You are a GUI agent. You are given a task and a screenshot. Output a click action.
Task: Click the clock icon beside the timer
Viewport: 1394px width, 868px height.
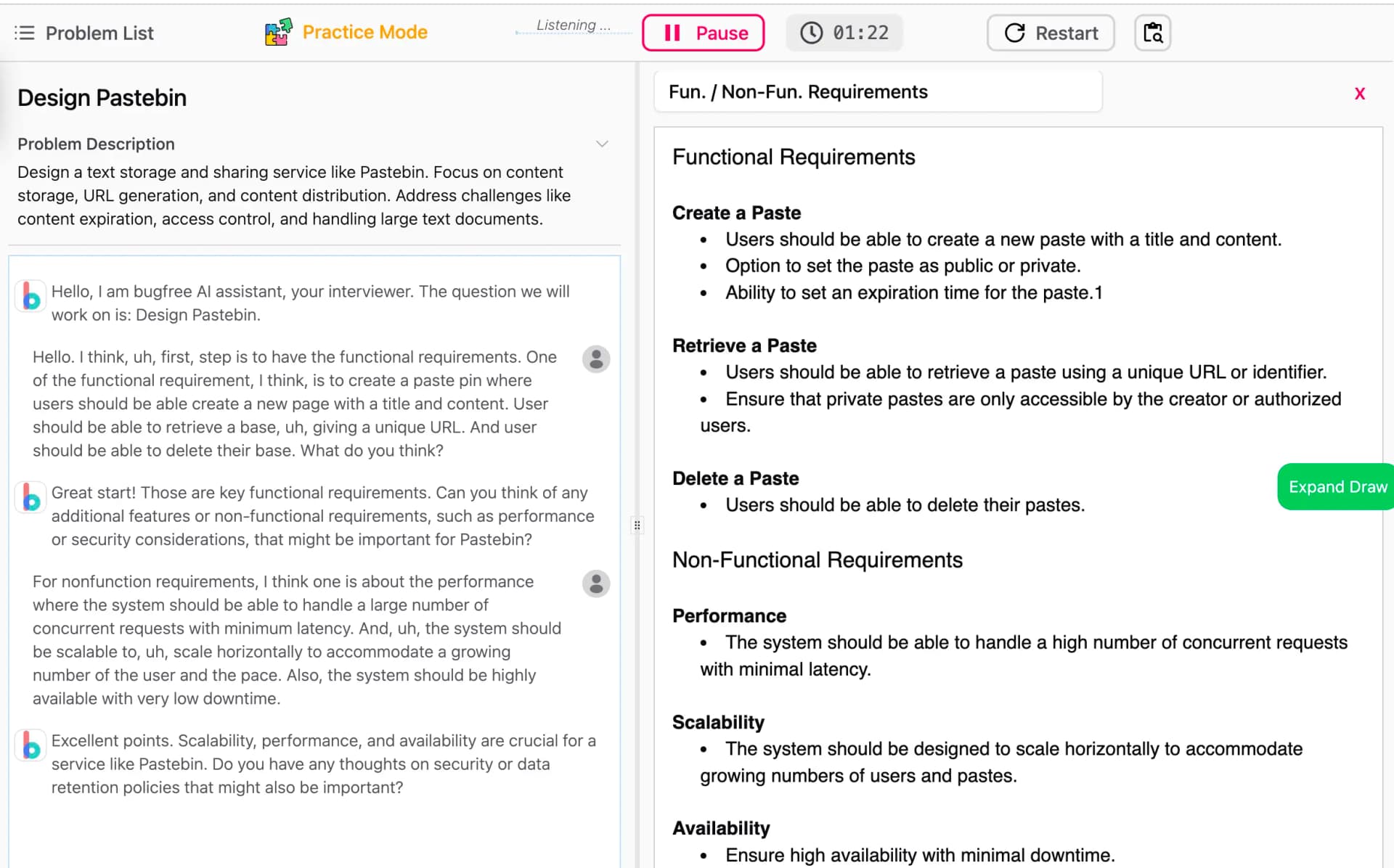pyautogui.click(x=810, y=32)
